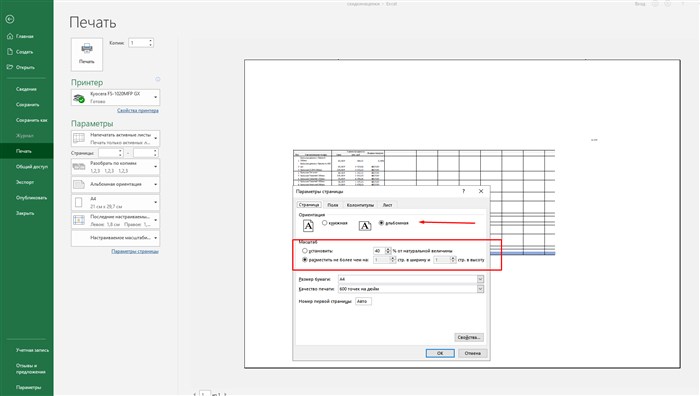Screen dimensions: 700x396
Task: Open Общий доступ in left menu
Action: coord(26,167)
